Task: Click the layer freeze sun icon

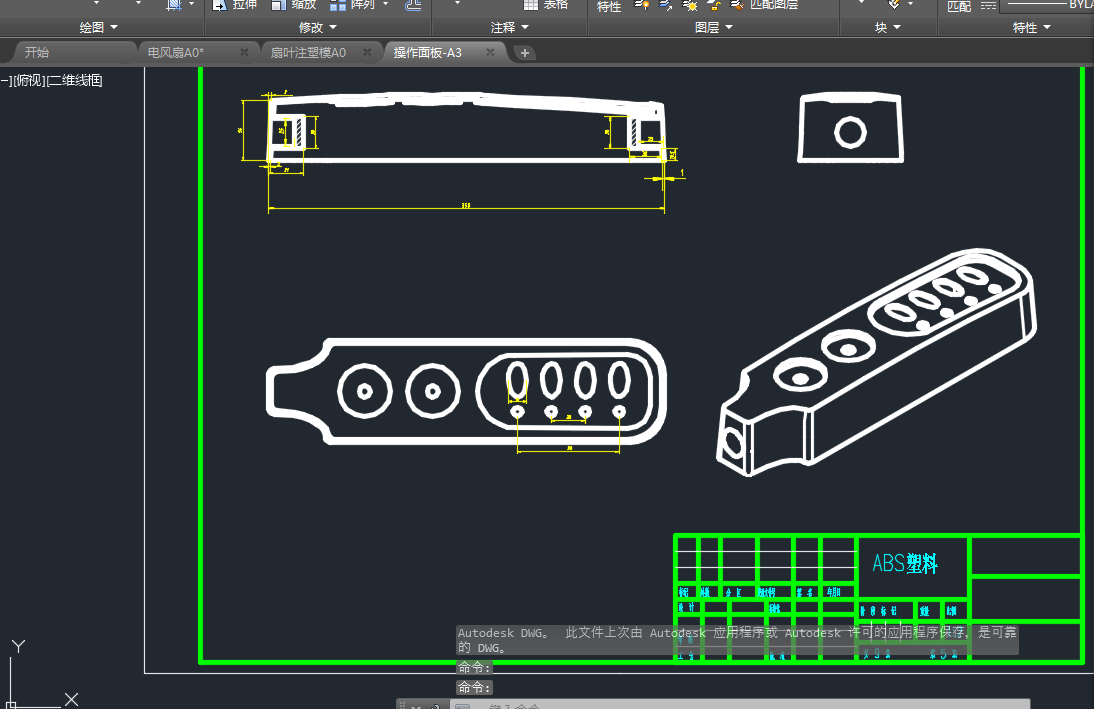Action: pyautogui.click(x=690, y=4)
